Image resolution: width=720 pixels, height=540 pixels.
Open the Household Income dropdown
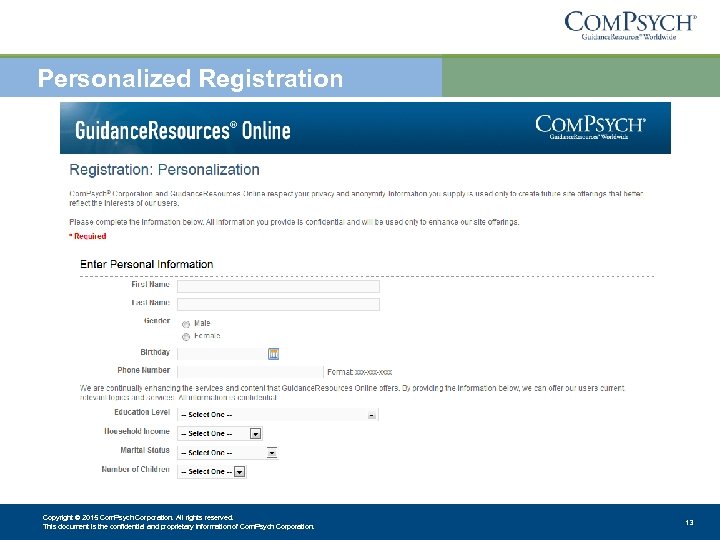tap(220, 433)
